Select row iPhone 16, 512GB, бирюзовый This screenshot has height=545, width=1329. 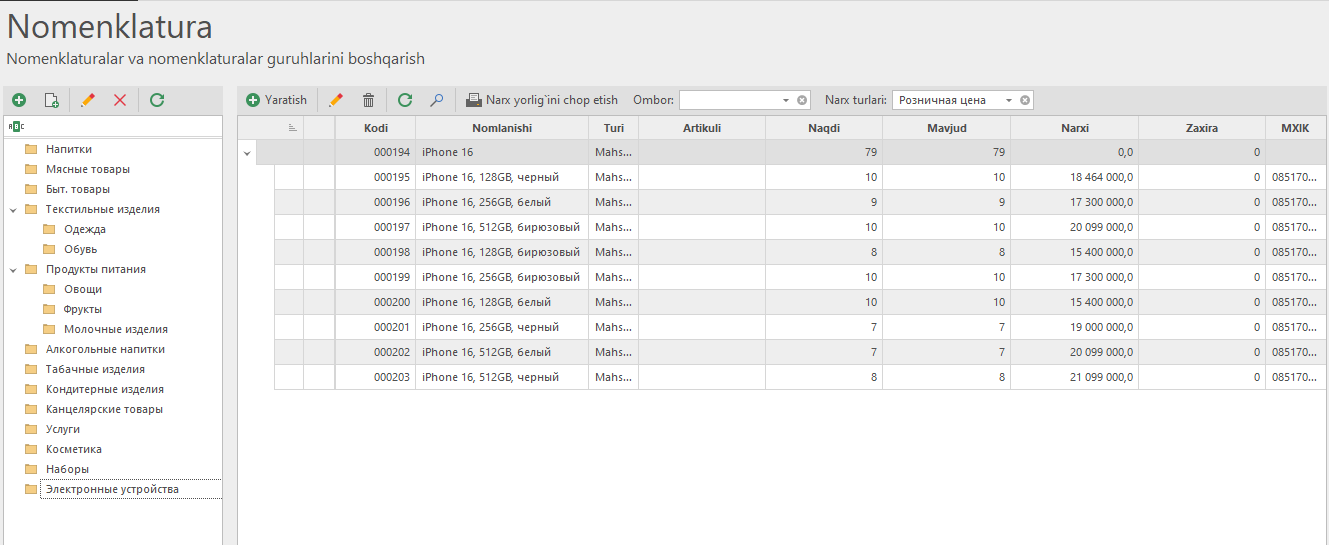pos(801,227)
